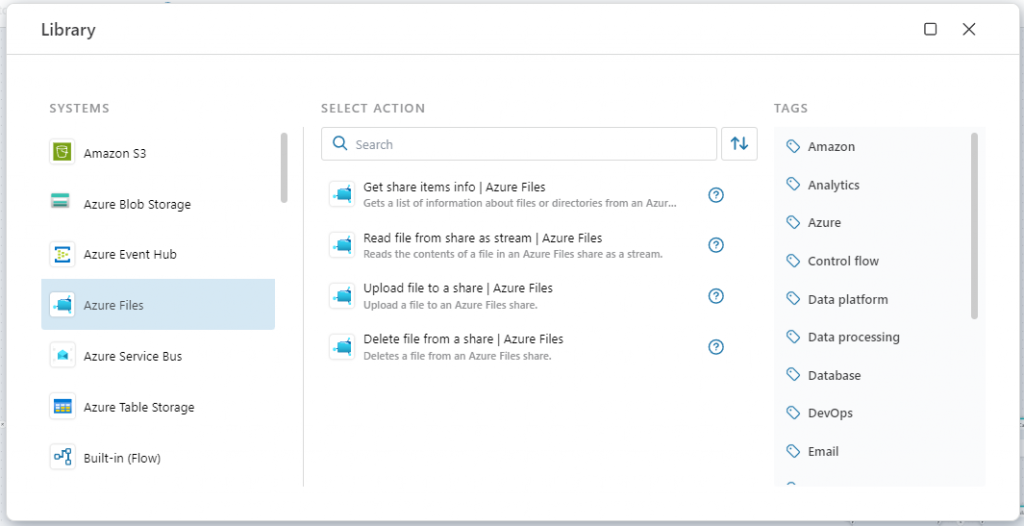Click the Azure Blob Storage icon
The image size is (1024, 526).
[x=60, y=201]
